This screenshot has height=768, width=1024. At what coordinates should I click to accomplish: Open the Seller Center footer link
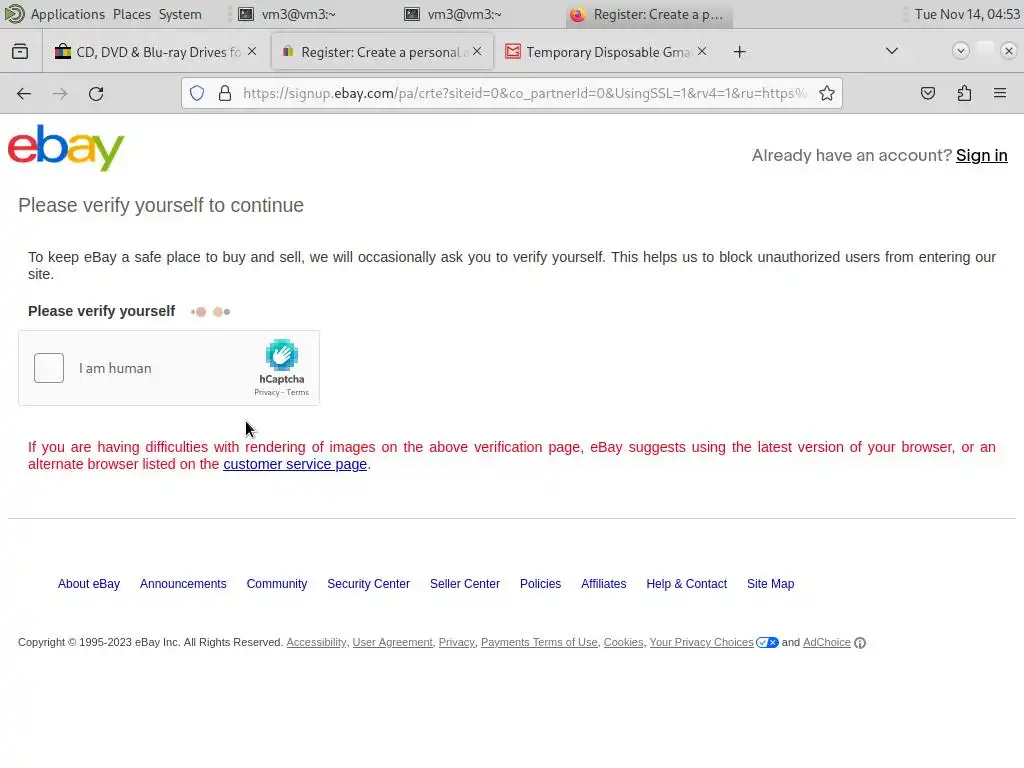click(x=465, y=584)
